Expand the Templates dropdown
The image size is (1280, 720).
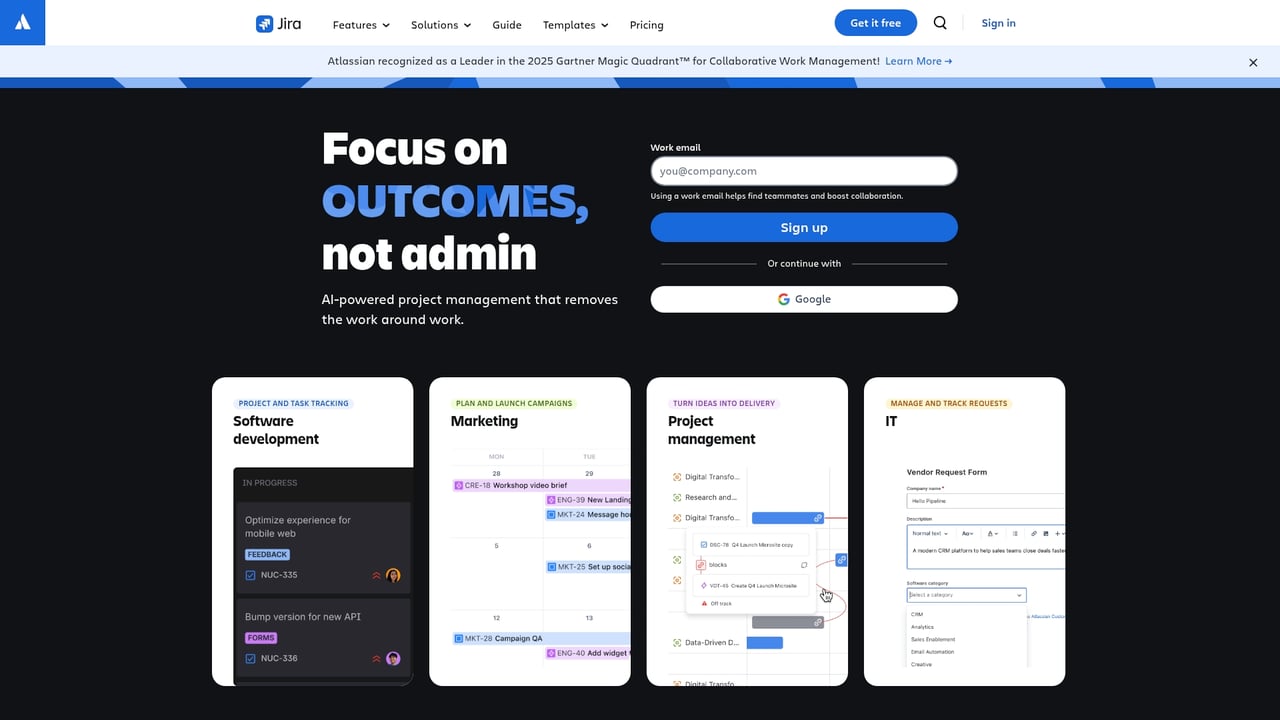(x=575, y=25)
